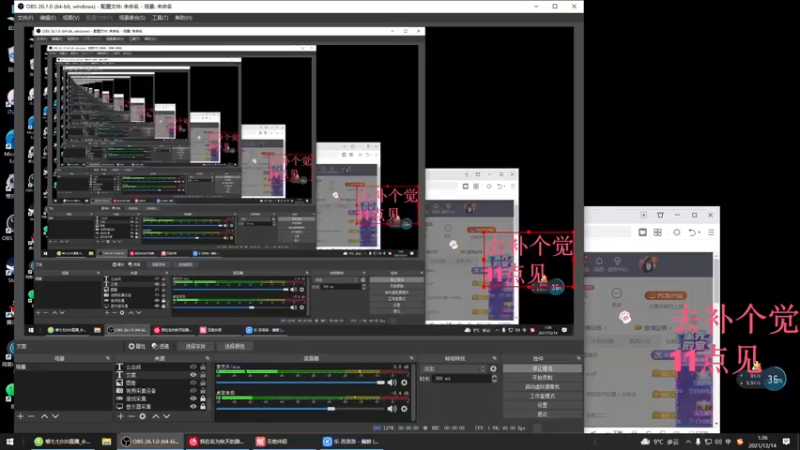Click the skin shirt icon in right window

click(660, 215)
